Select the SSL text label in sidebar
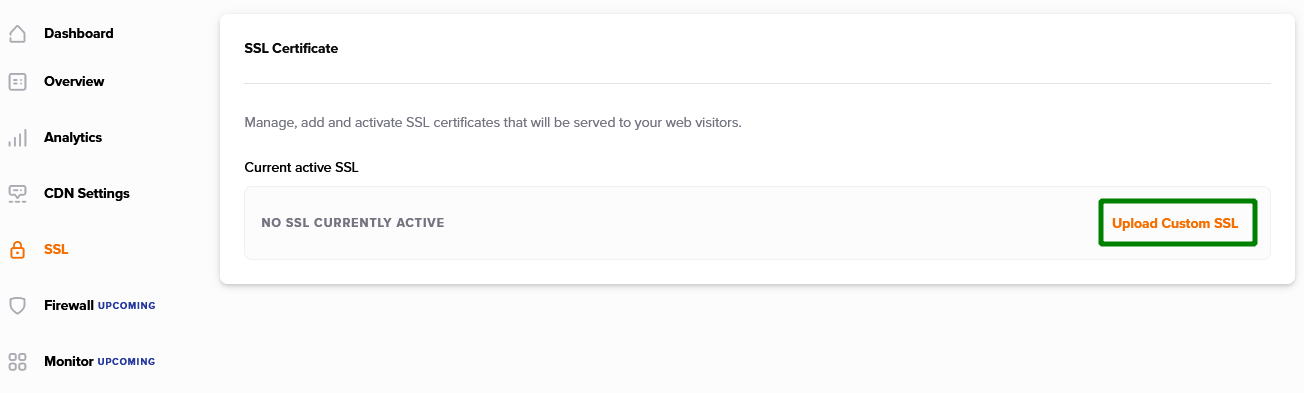1304x393 pixels. point(56,249)
